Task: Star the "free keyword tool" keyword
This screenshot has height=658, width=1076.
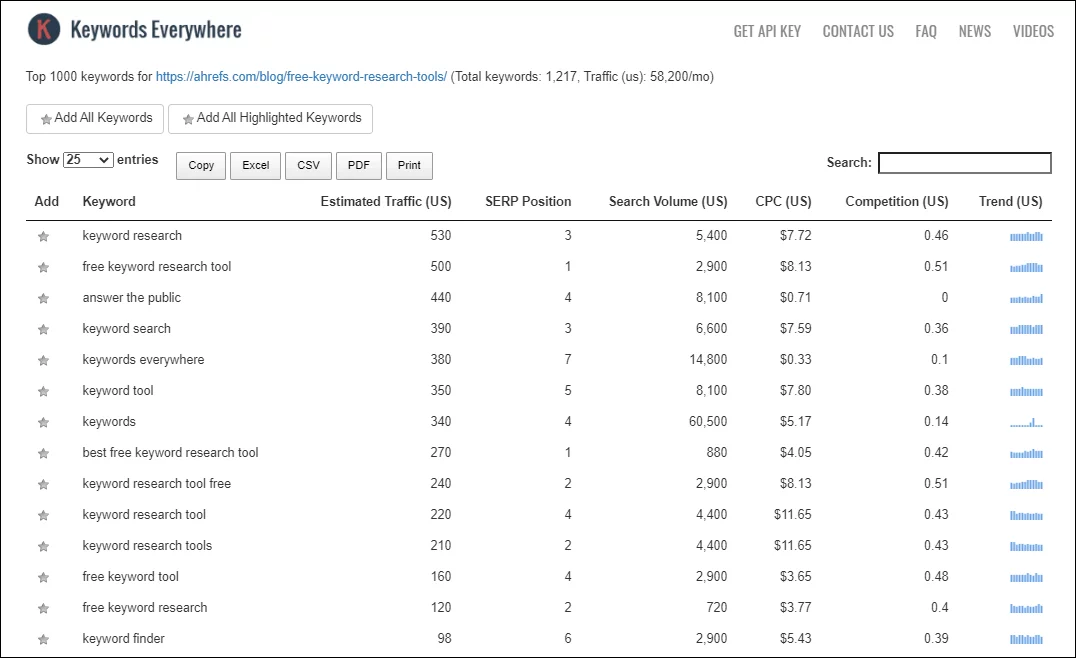Action: (43, 577)
